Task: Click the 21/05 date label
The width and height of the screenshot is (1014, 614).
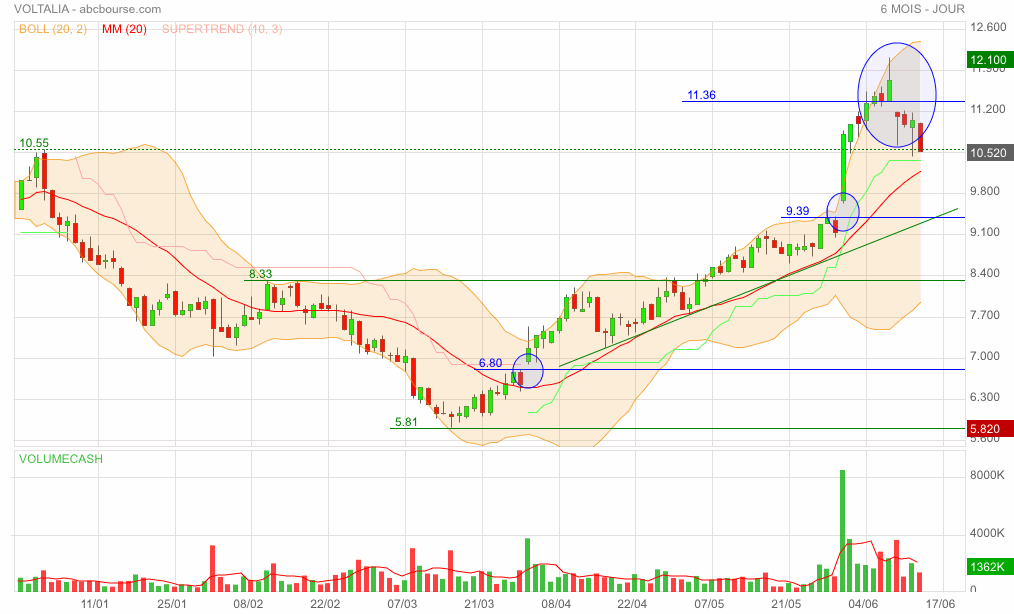Action: click(x=786, y=604)
